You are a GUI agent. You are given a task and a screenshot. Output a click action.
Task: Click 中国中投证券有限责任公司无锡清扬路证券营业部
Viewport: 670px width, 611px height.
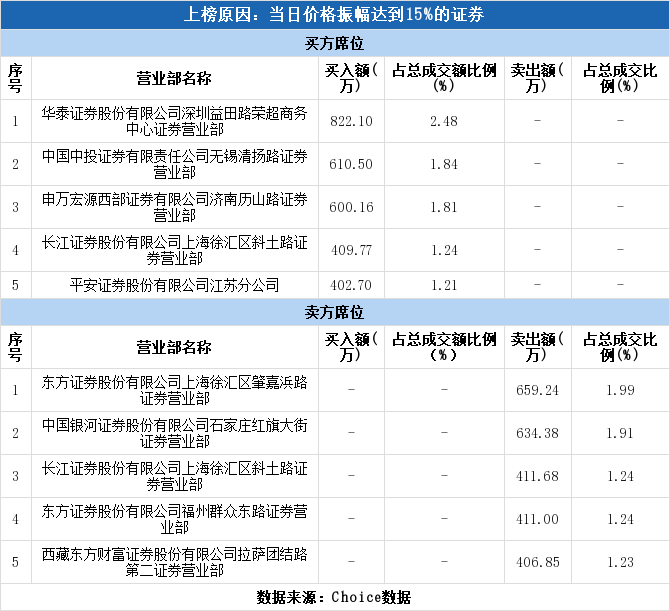point(174,164)
